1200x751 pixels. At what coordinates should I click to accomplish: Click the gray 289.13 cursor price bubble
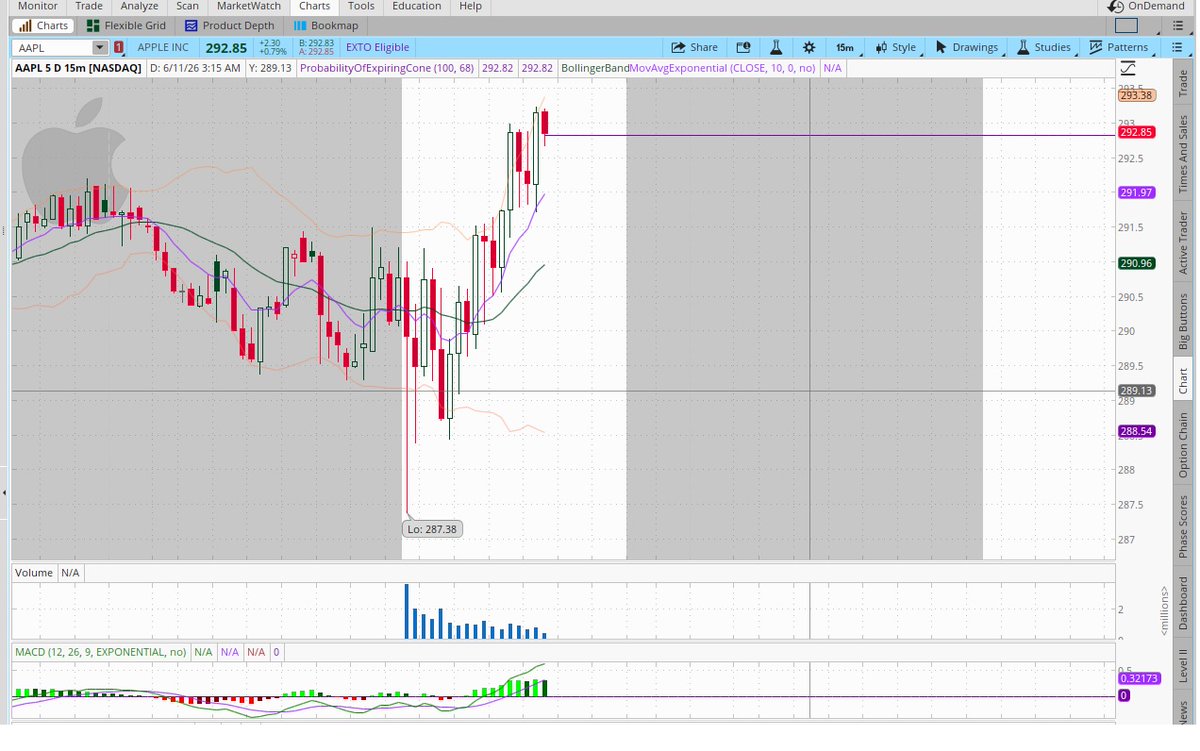click(1137, 391)
